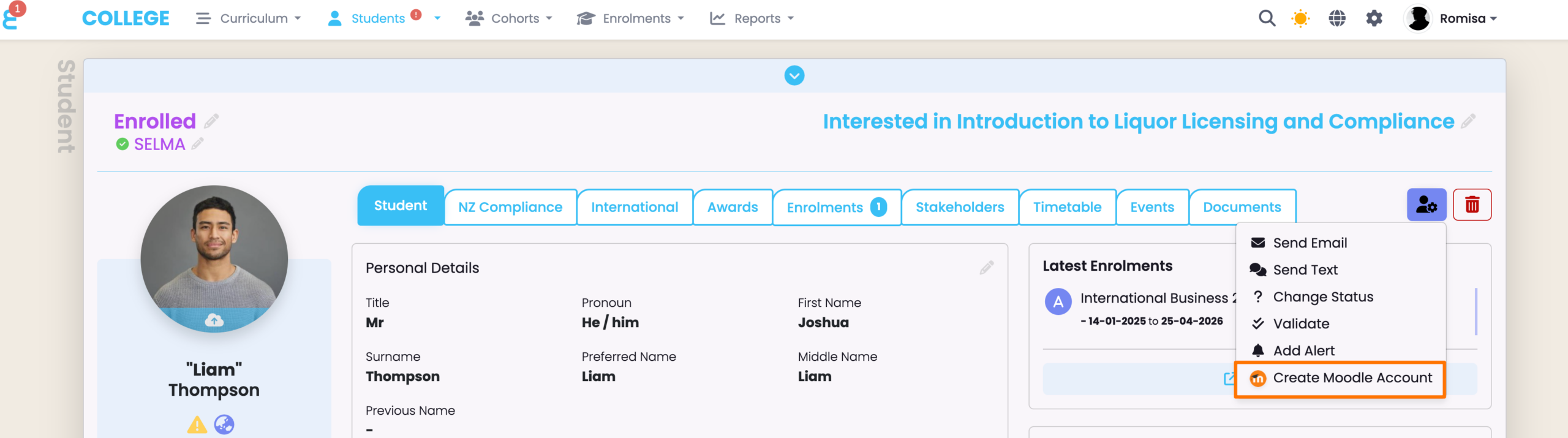Image resolution: width=1568 pixels, height=438 pixels.
Task: Open settings gear icon in navbar
Action: point(1374,18)
